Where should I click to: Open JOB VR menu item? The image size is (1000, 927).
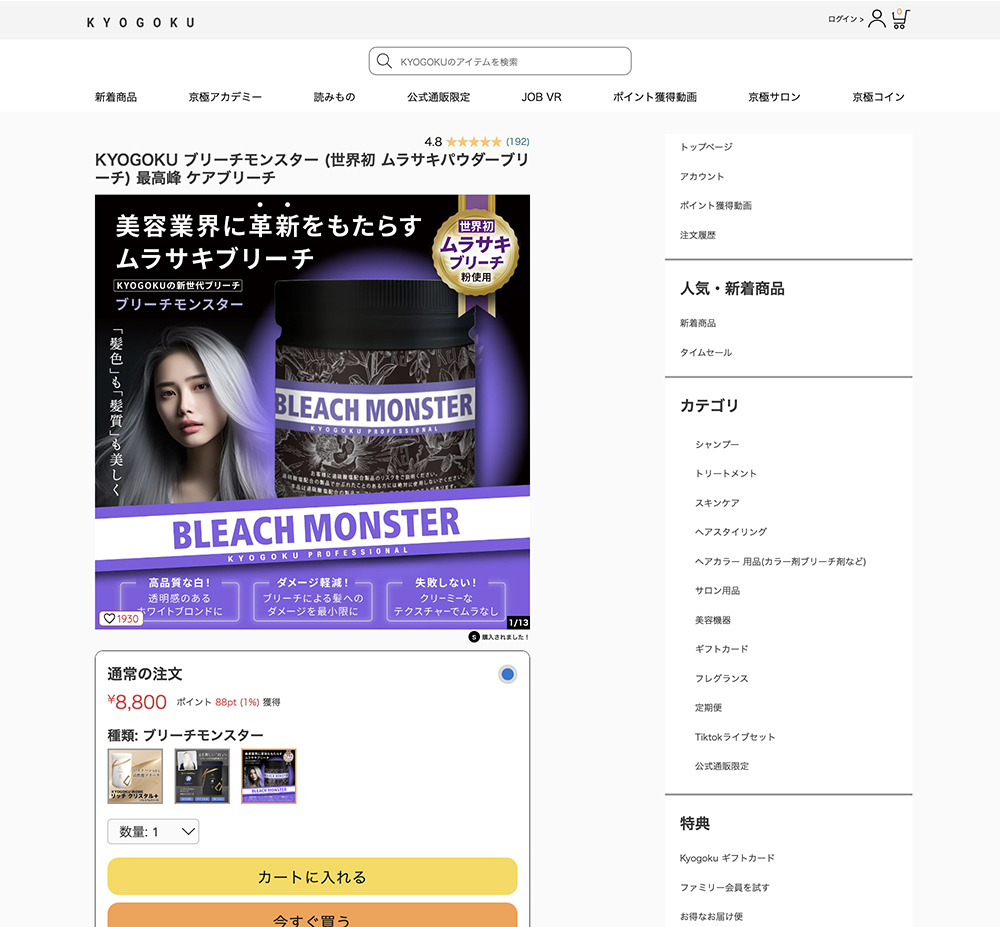tap(541, 97)
